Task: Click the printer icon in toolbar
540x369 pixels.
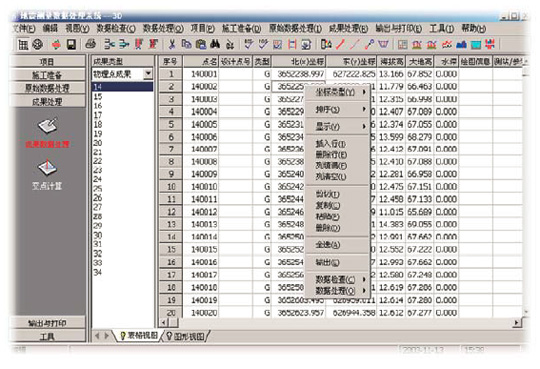Action: pos(91,44)
